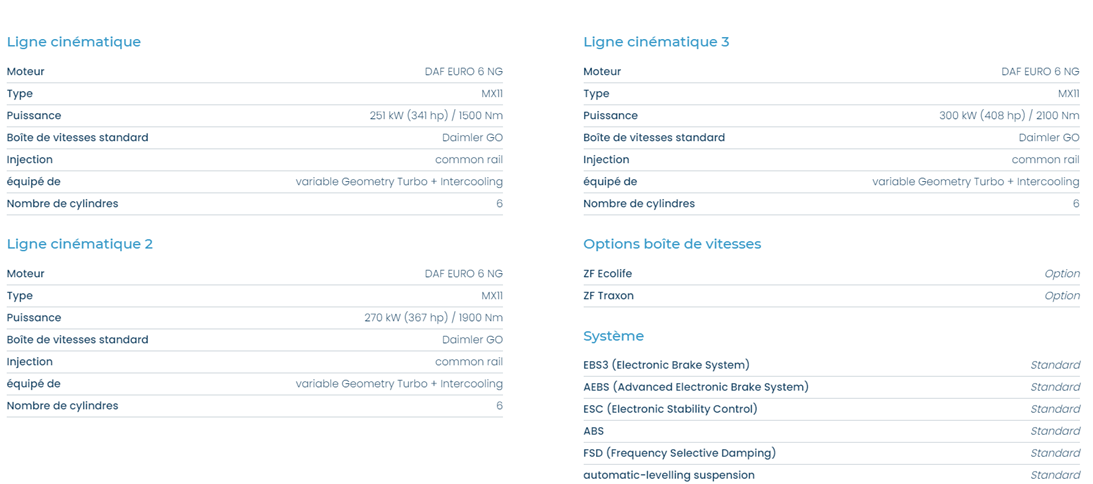Select the "Ligne cinématique 2" heading
1093x484 pixels.
[79, 244]
